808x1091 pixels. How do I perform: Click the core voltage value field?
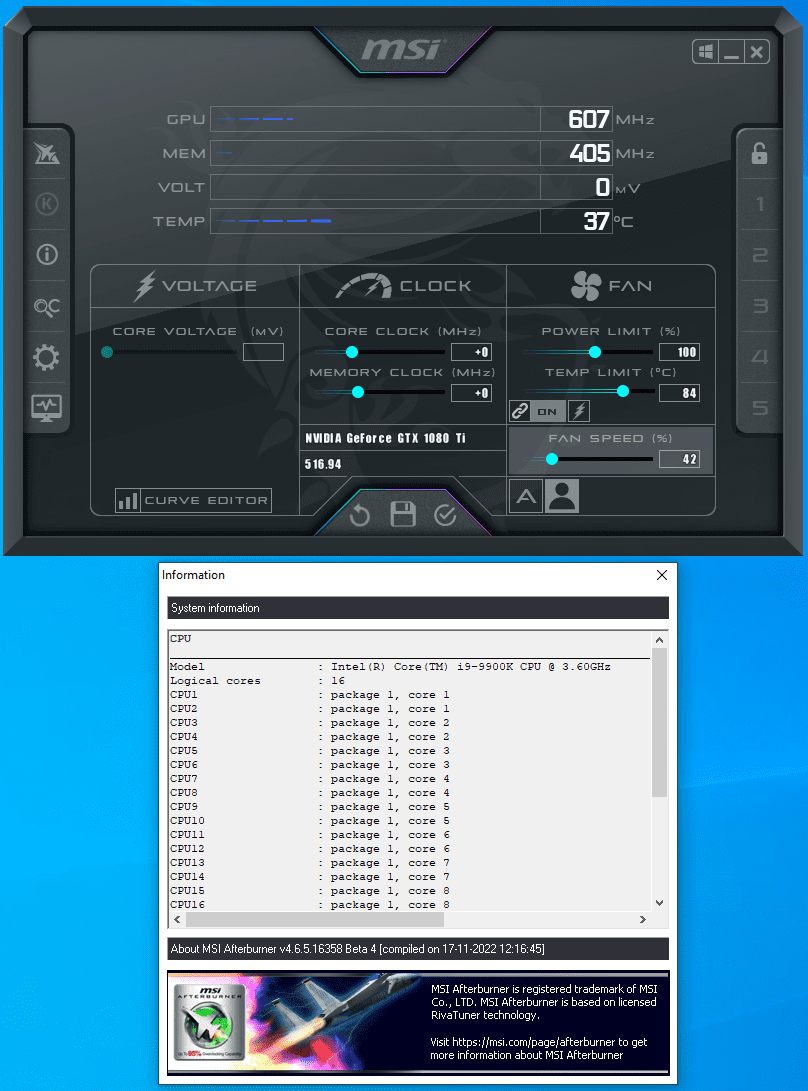pyautogui.click(x=263, y=352)
